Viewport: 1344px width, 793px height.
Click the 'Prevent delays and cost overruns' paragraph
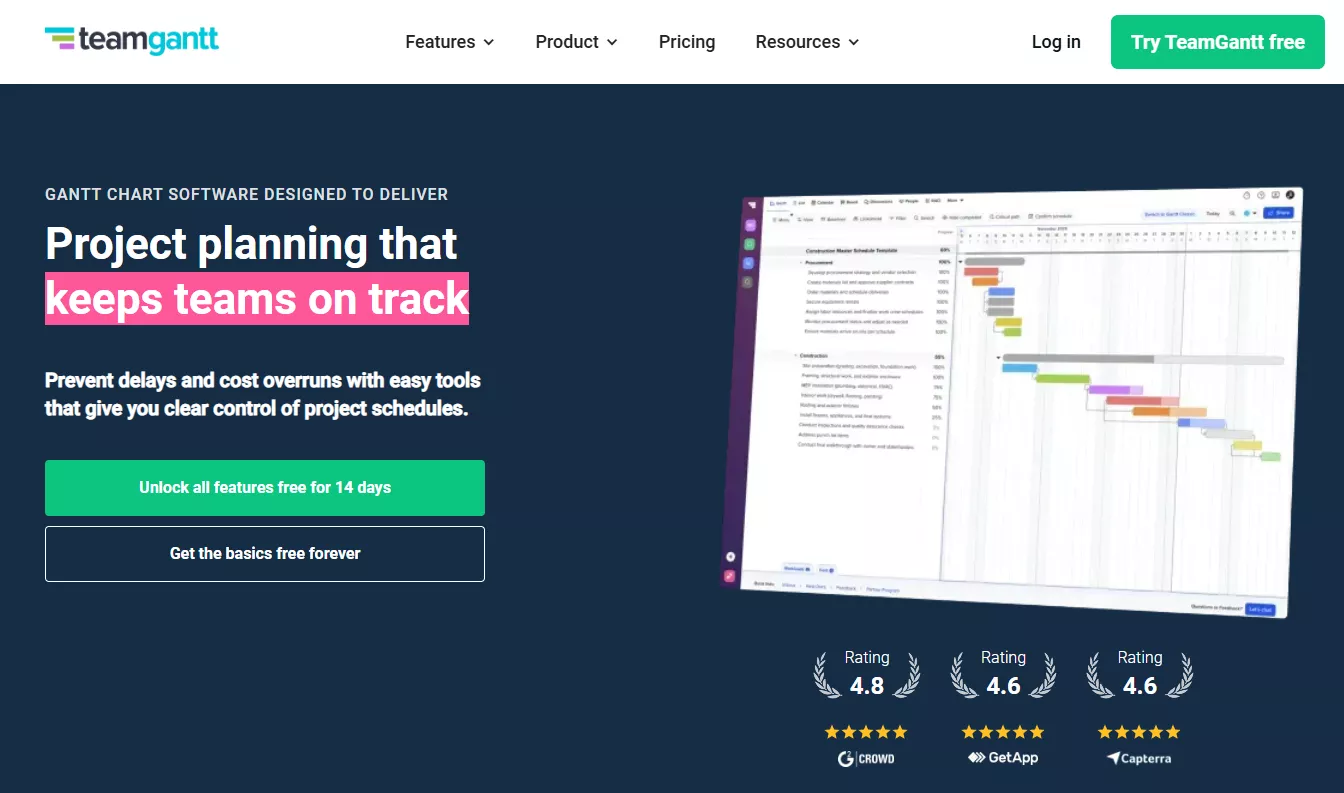[x=263, y=394]
